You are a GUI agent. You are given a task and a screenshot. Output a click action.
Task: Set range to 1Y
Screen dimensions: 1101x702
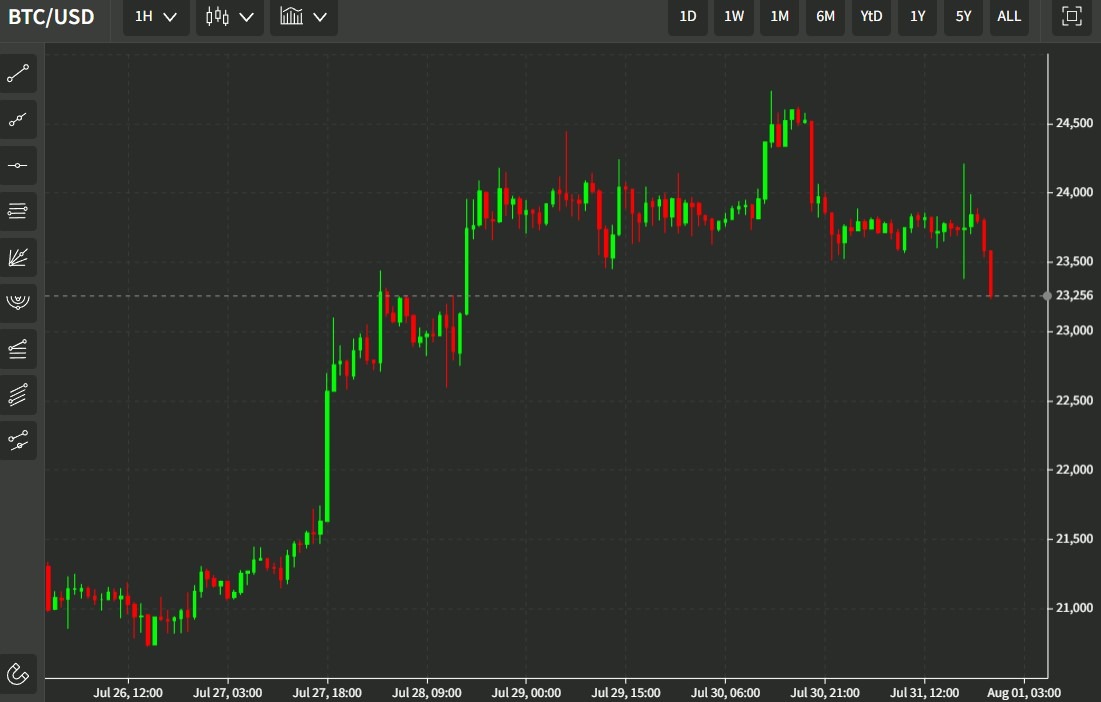[x=918, y=16]
